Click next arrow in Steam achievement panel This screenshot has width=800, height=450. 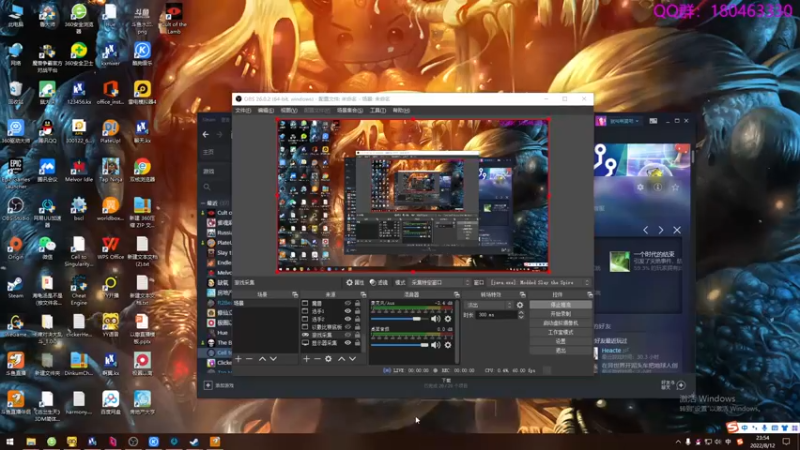(x=661, y=230)
